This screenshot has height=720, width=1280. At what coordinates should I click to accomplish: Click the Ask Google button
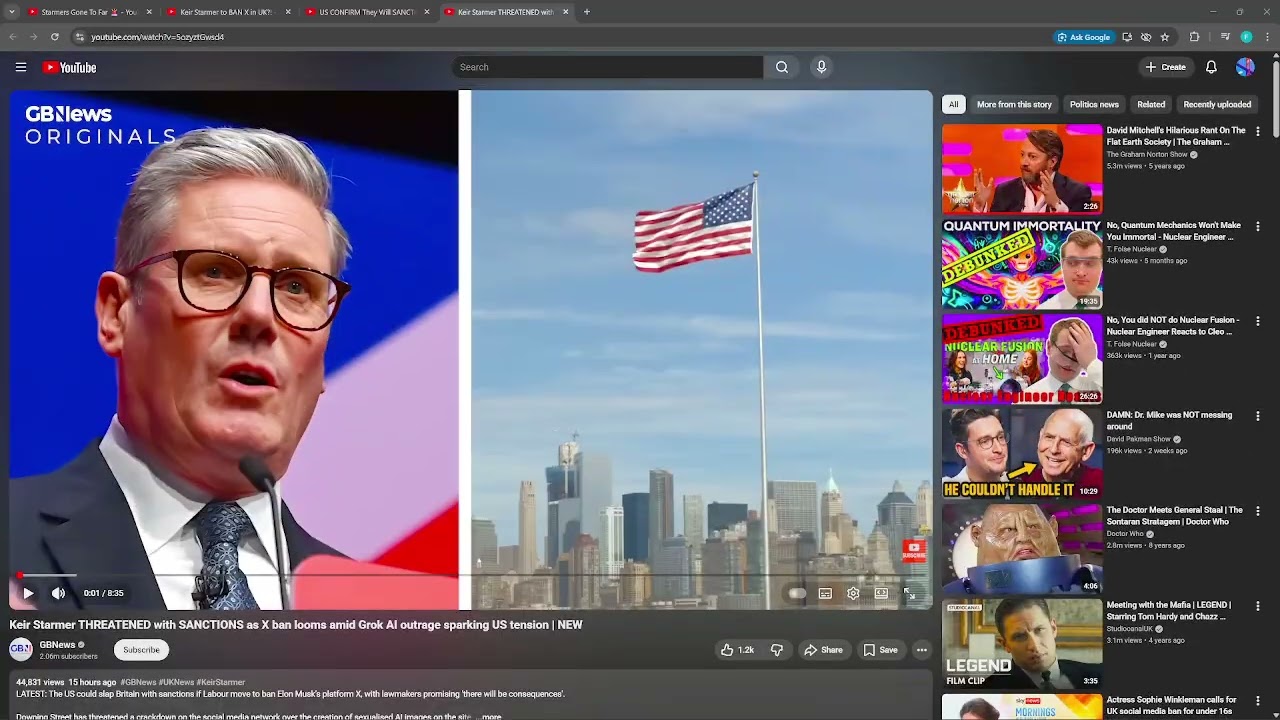tap(1084, 37)
